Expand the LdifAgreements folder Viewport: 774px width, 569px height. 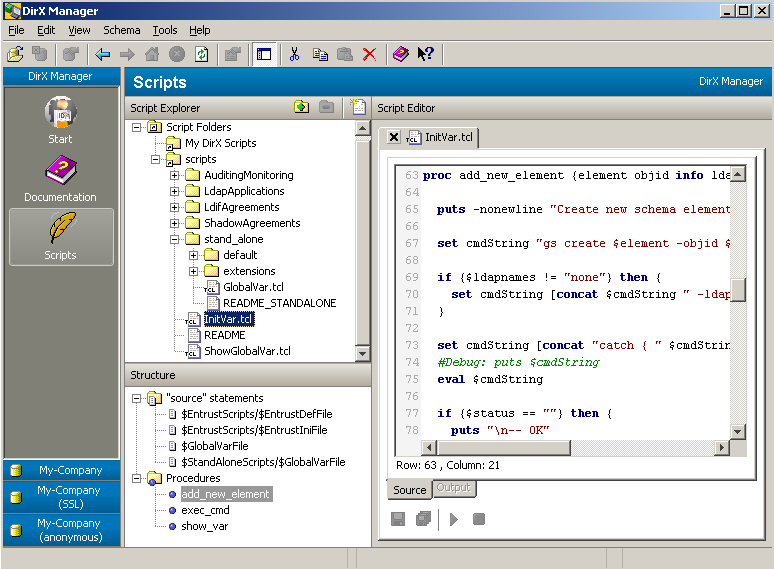pos(174,207)
